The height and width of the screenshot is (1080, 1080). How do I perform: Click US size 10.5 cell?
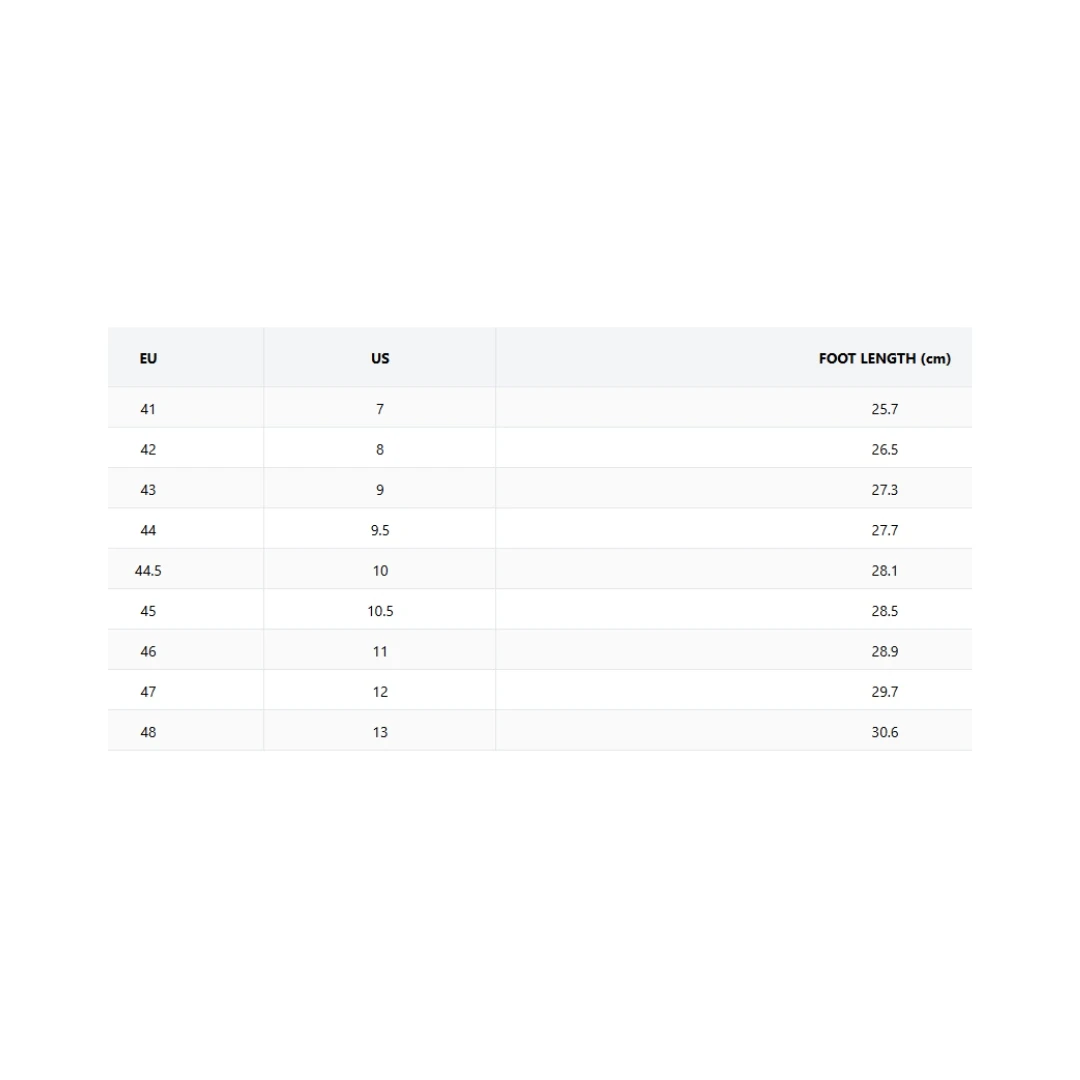pyautogui.click(x=380, y=611)
